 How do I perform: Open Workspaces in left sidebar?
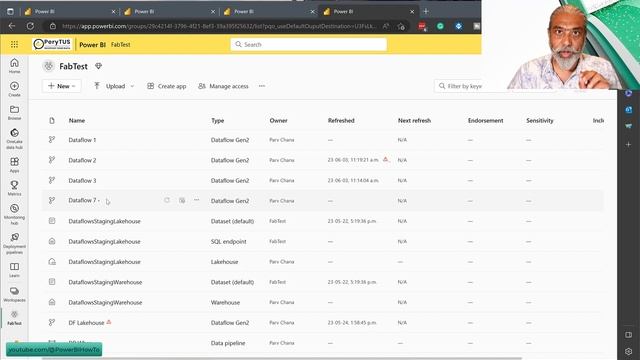[x=14, y=294]
